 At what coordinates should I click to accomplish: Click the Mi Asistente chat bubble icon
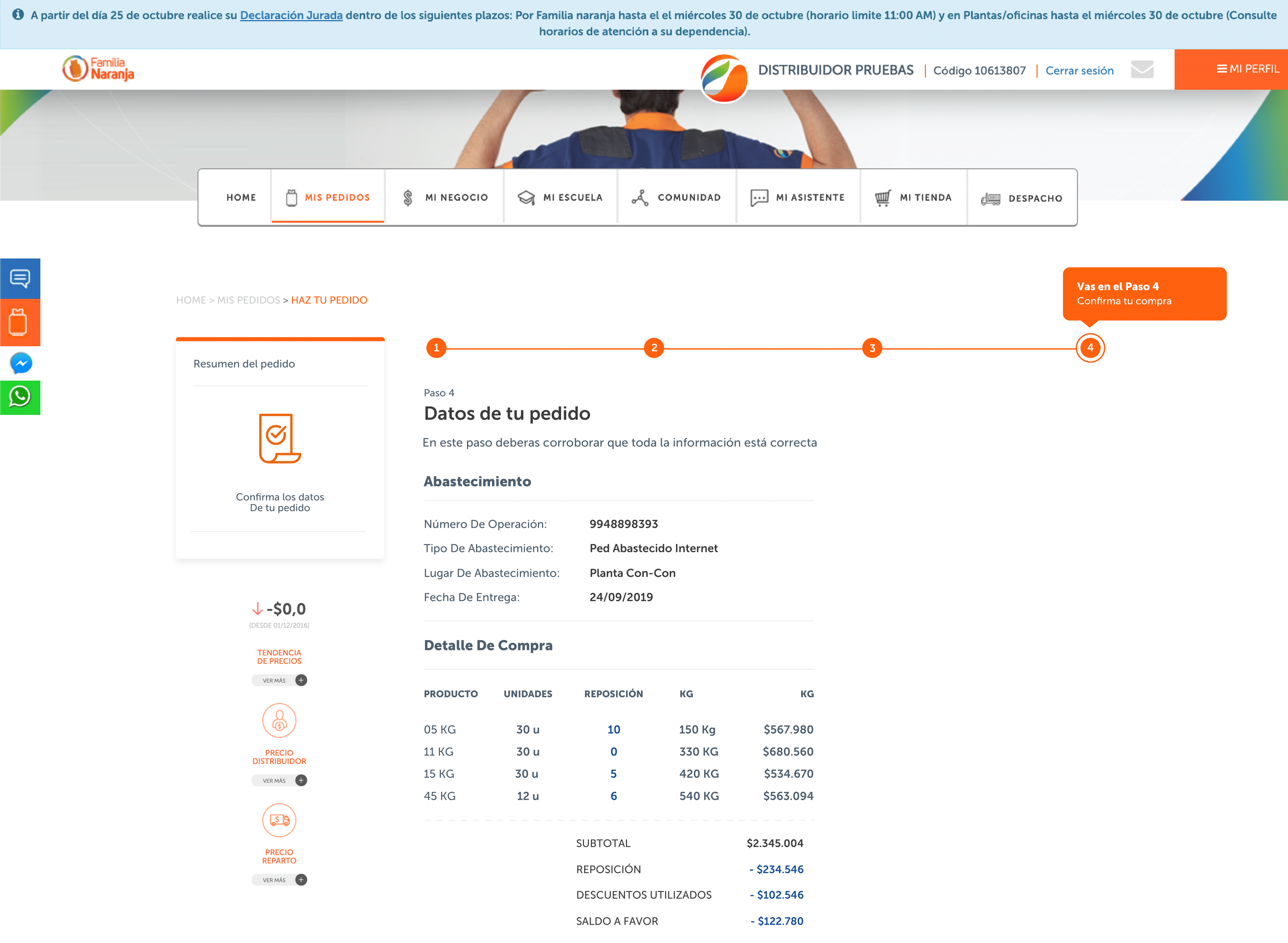(x=759, y=198)
